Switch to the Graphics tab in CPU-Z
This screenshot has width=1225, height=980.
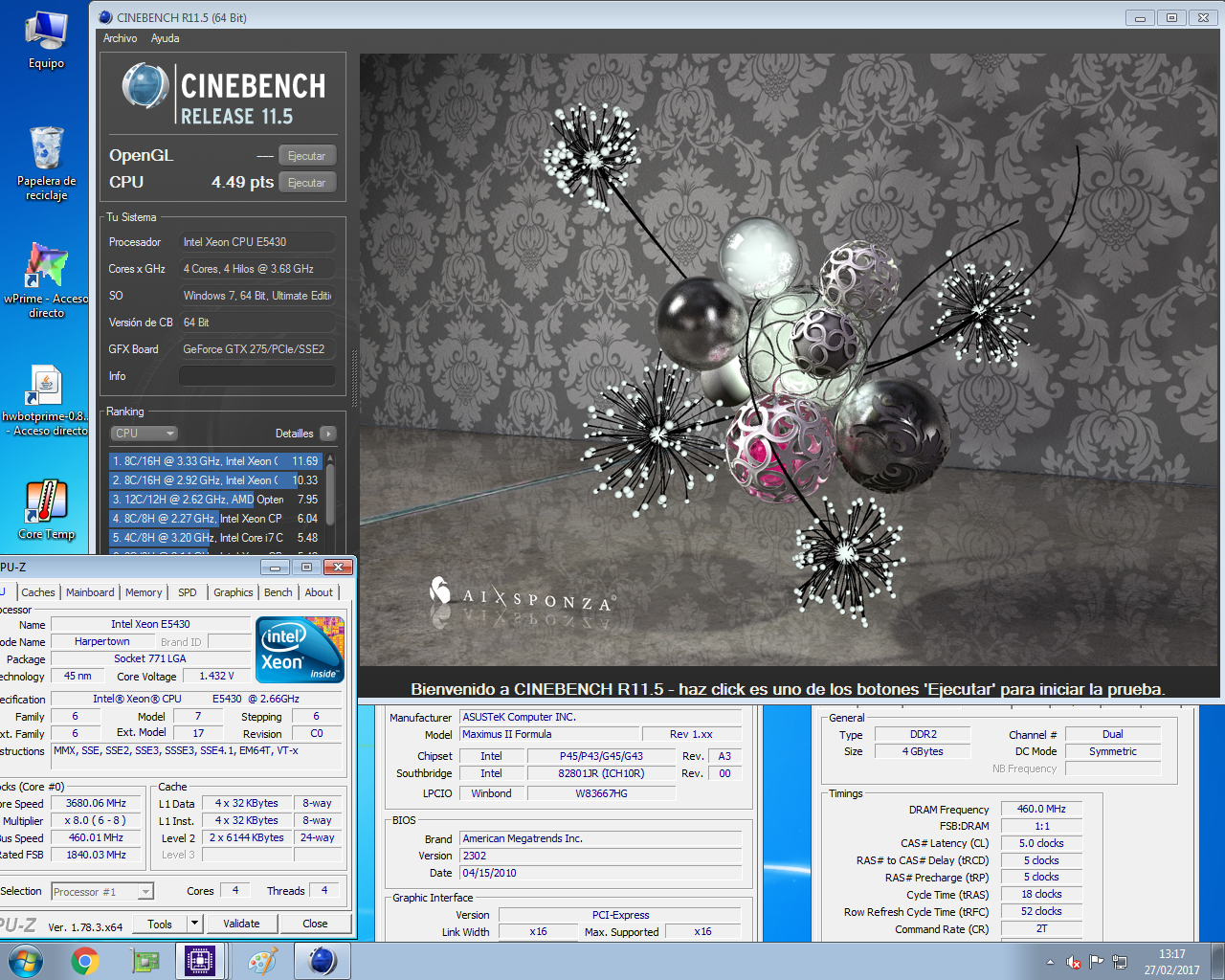tap(234, 592)
